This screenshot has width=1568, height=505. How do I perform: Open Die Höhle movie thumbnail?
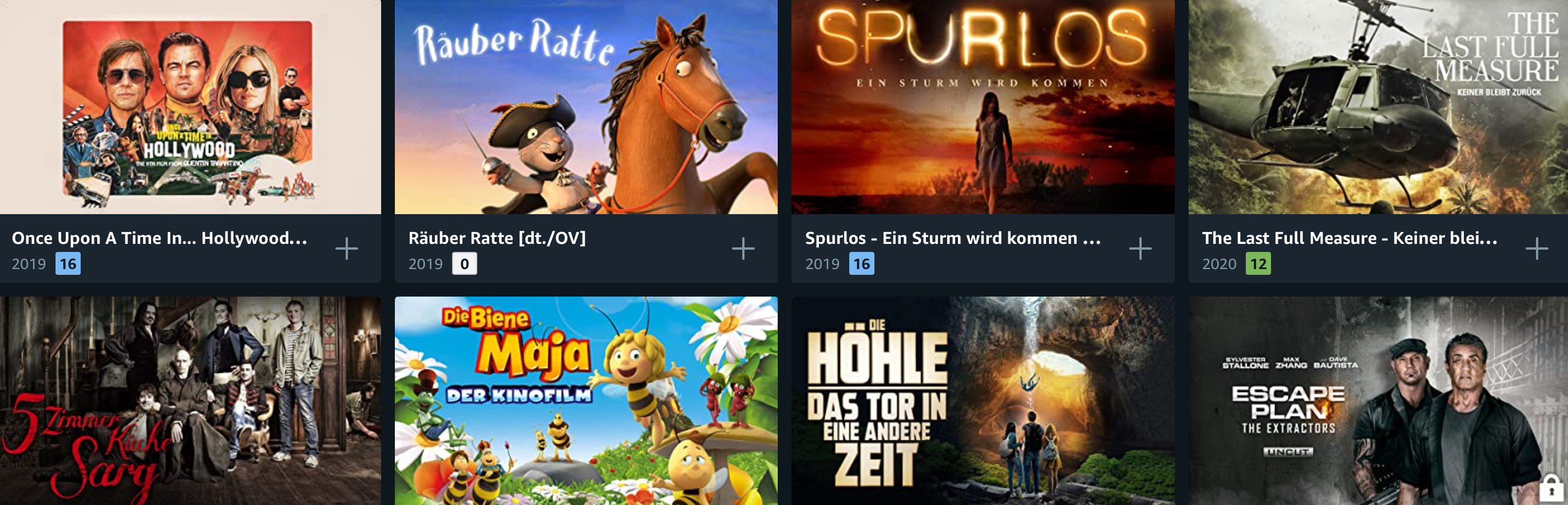point(983,401)
